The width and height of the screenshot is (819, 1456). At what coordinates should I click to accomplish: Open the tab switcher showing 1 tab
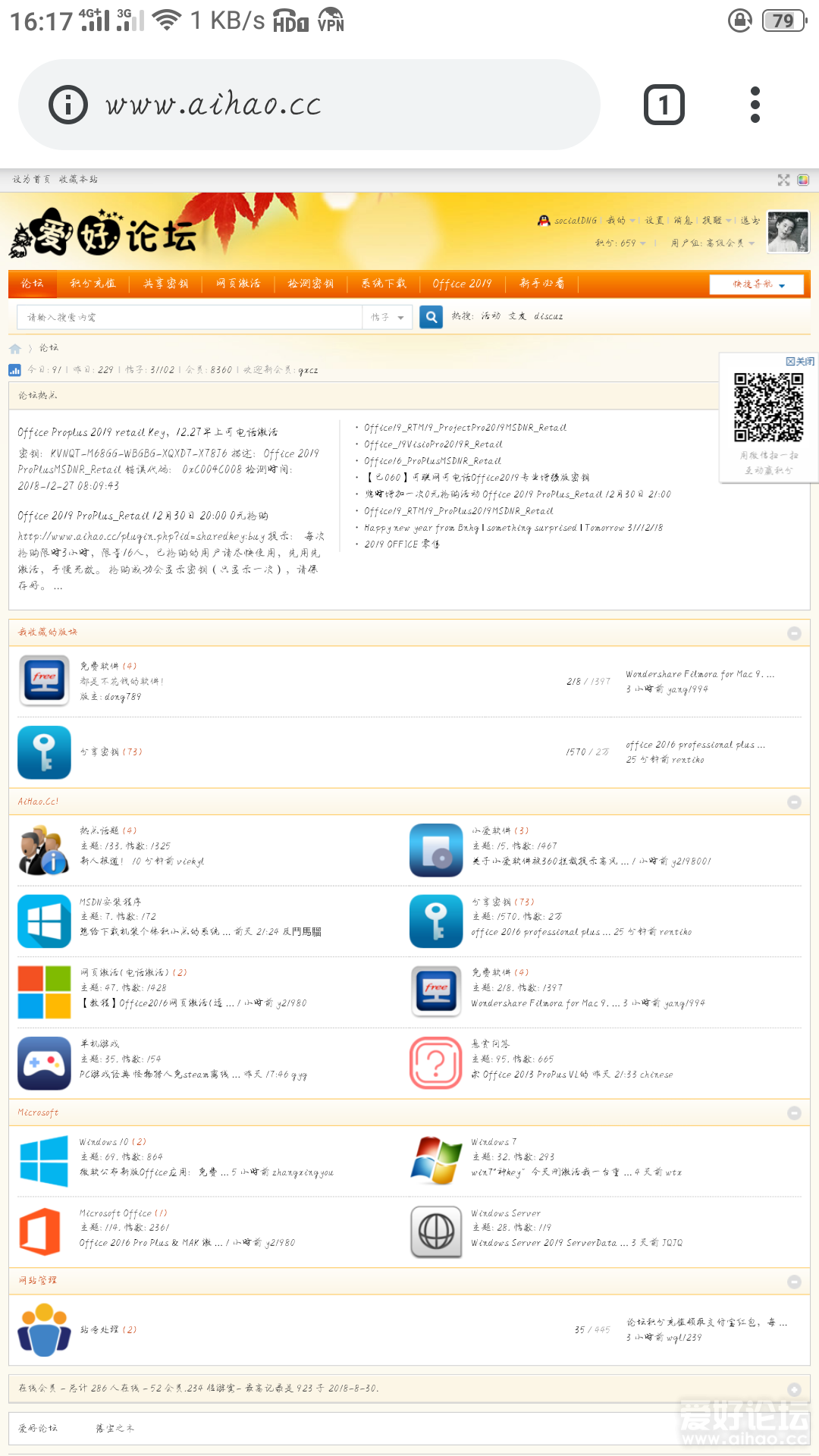coord(664,105)
